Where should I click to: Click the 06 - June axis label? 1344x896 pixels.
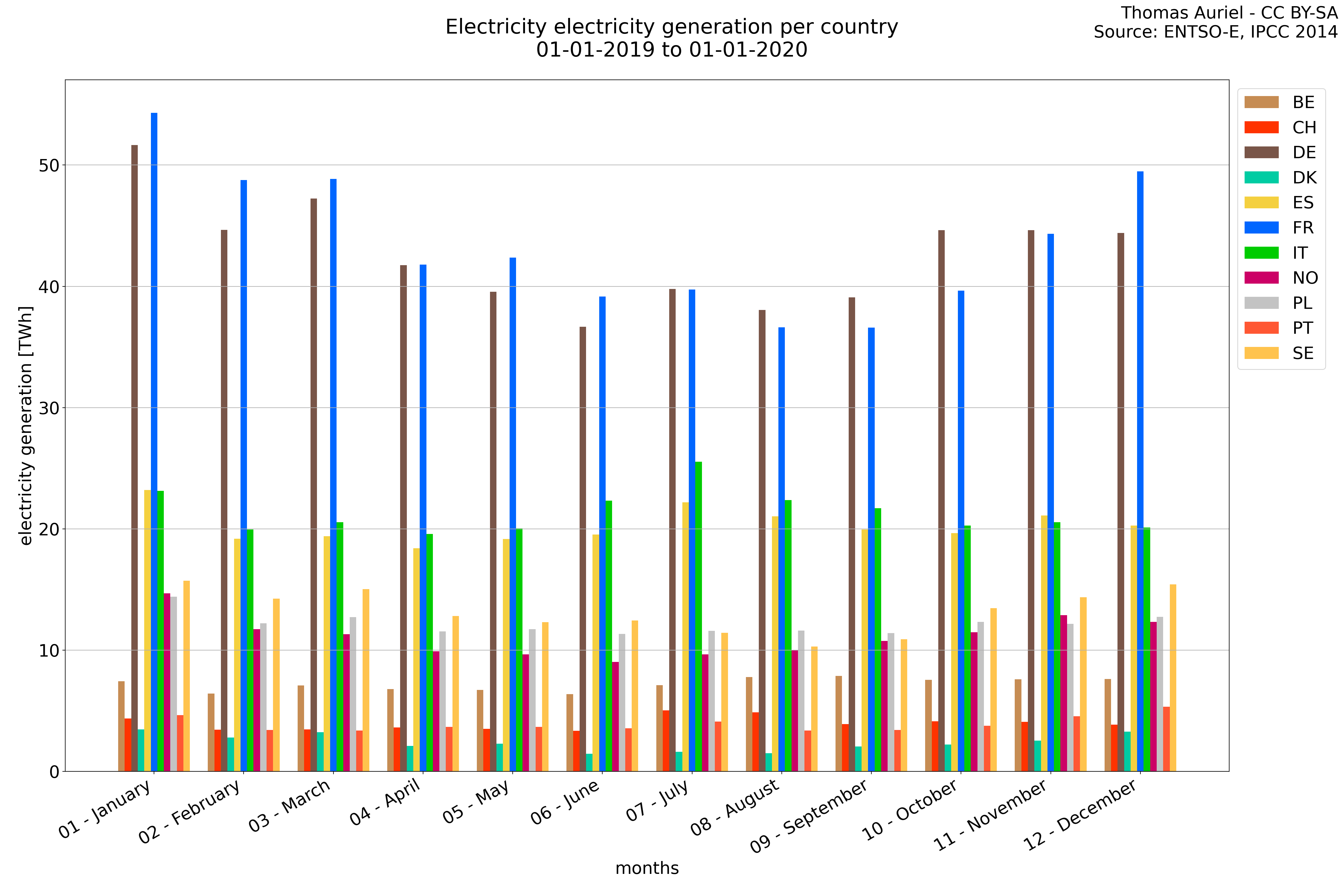click(566, 803)
